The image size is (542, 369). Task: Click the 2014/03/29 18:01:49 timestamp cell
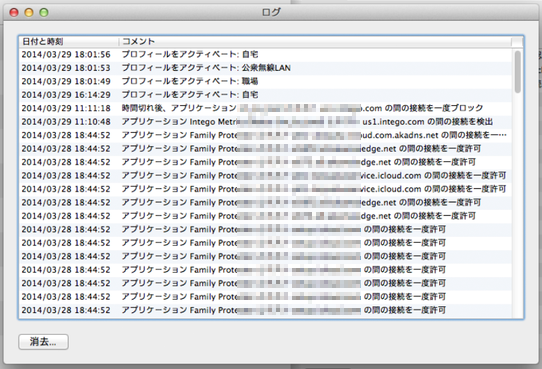pyautogui.click(x=66, y=82)
